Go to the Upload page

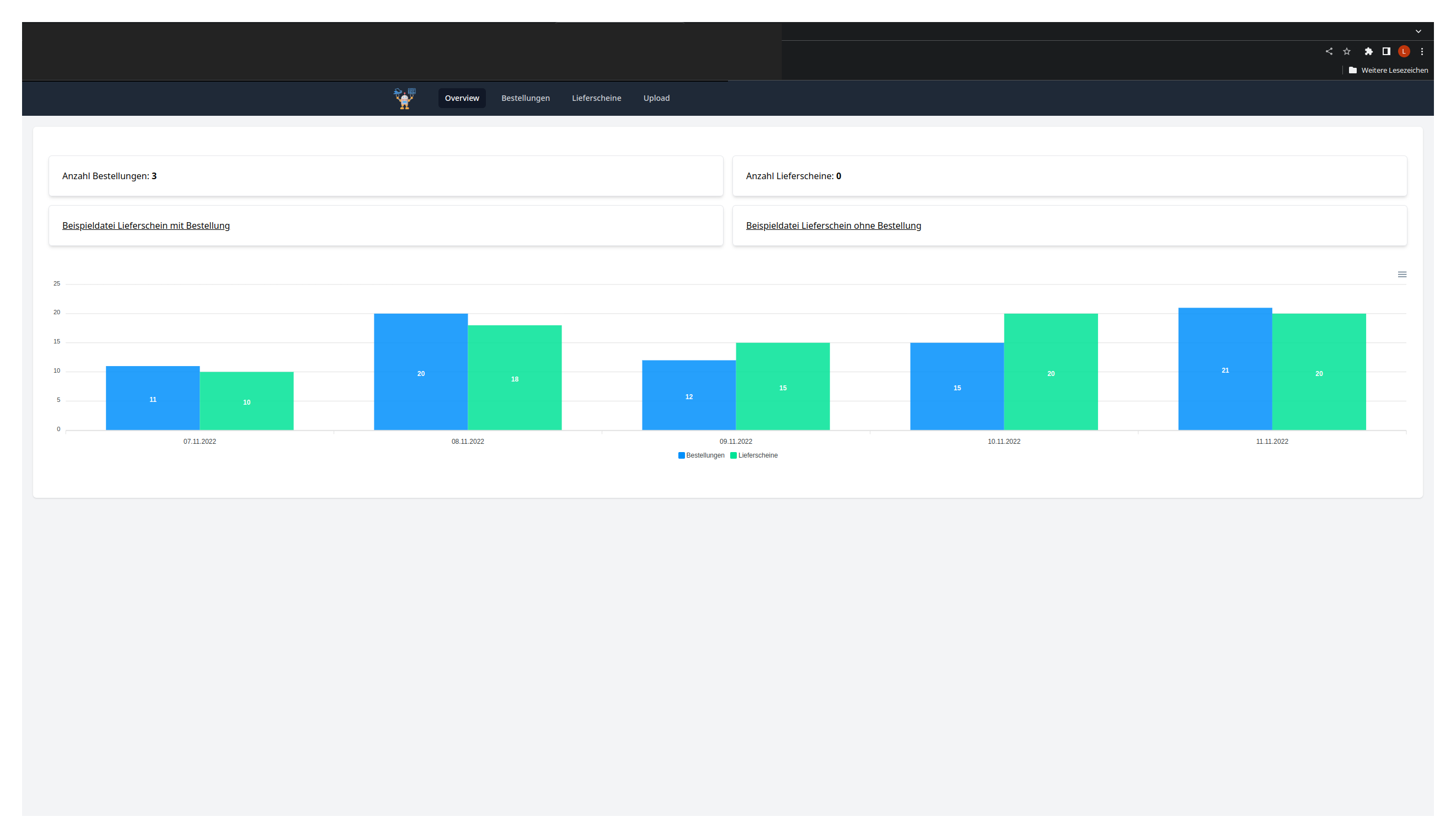[656, 98]
